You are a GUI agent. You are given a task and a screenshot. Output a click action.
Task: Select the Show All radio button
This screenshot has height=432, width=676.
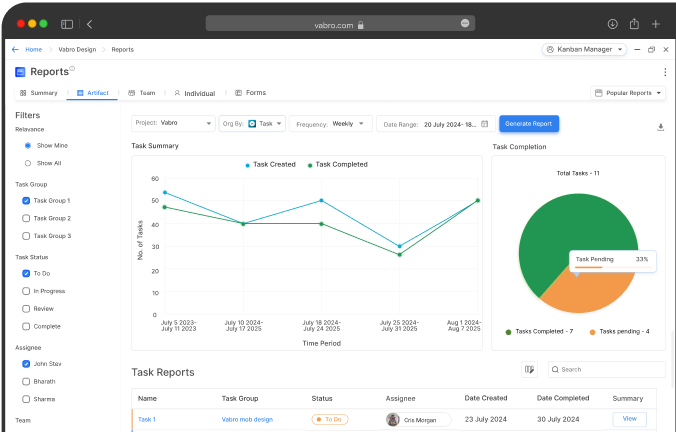27,162
